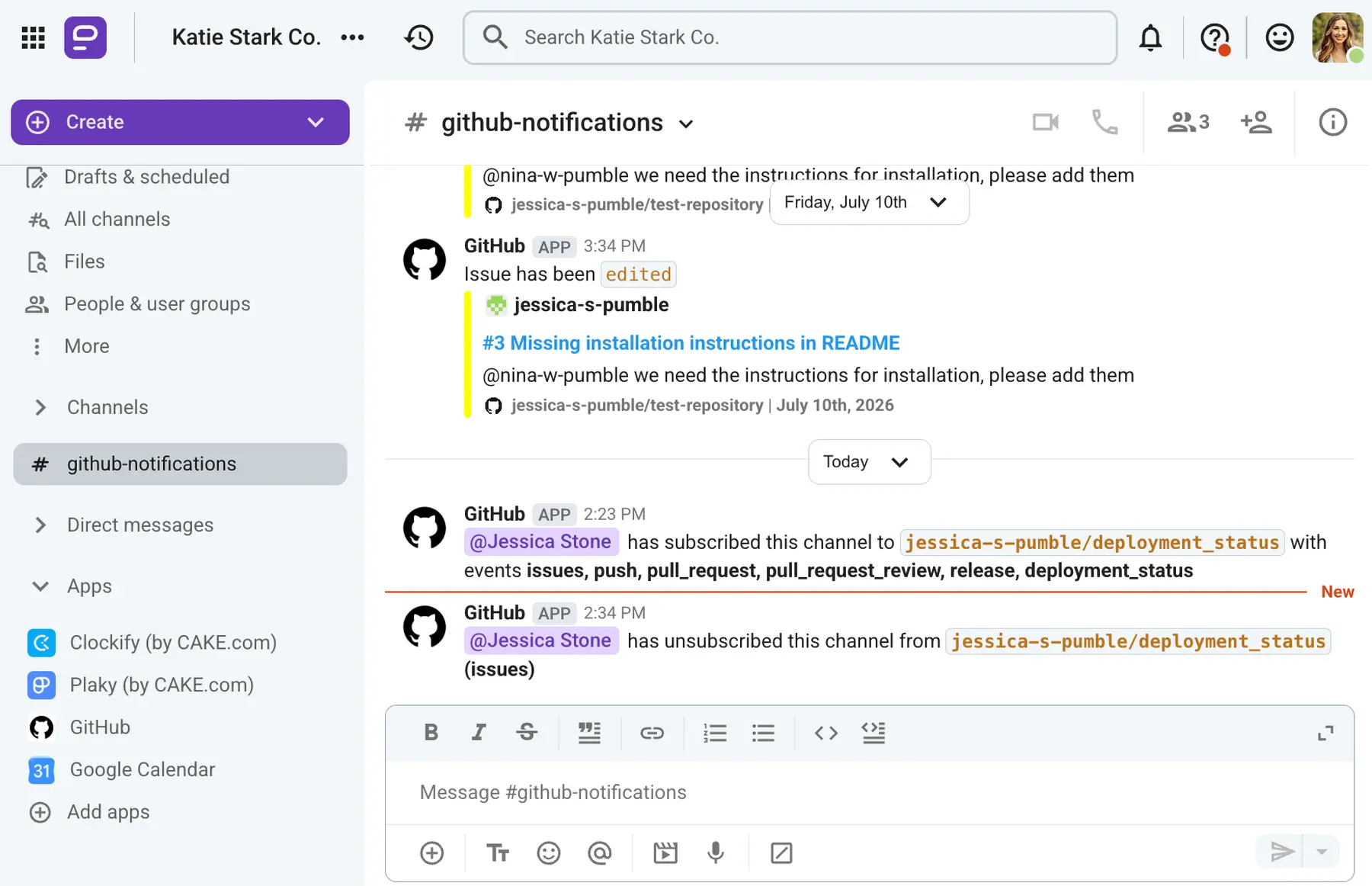Click jessica-s-pumble author name in issue
Viewport: 1372px width, 886px height.
pyautogui.click(x=591, y=305)
